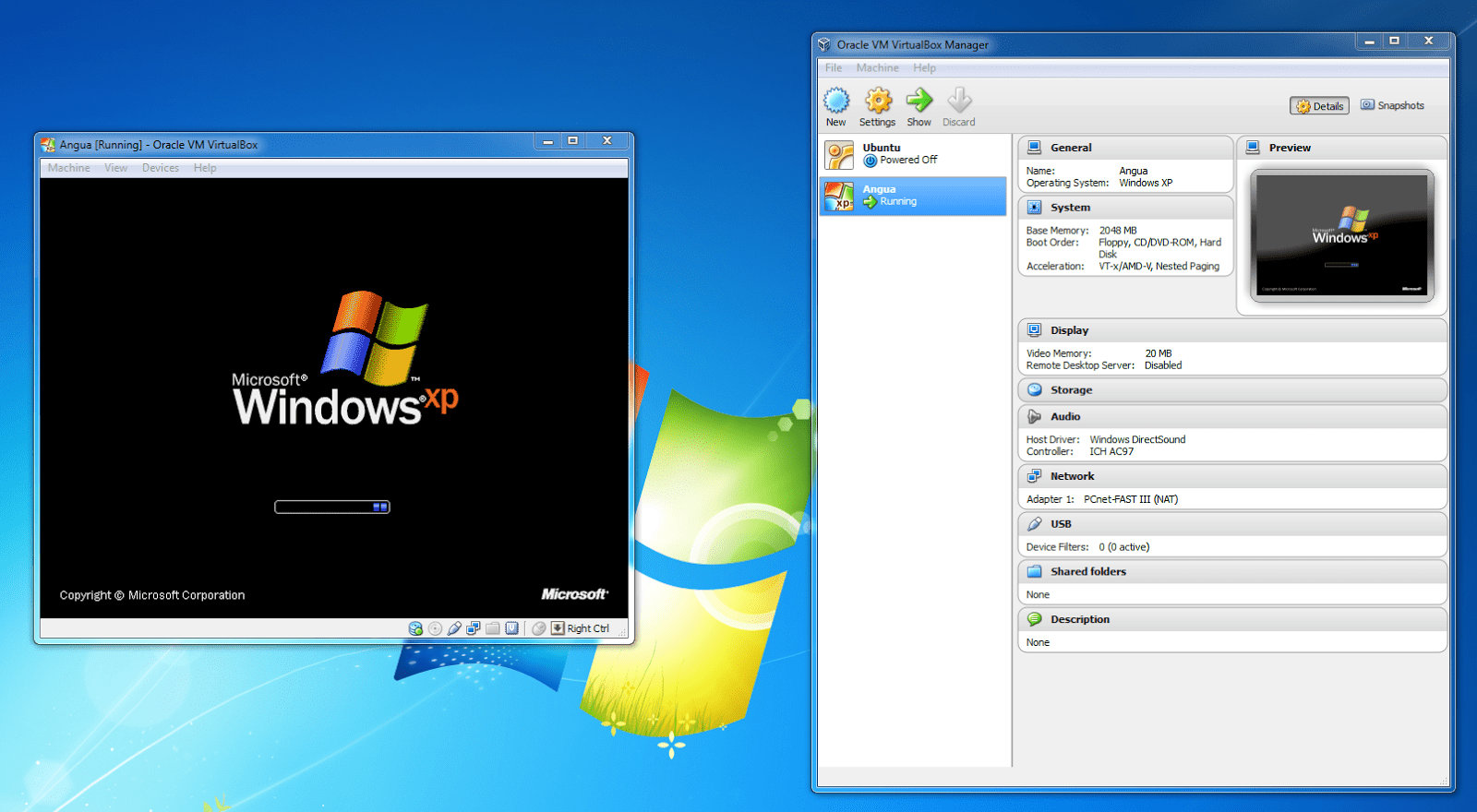Click the General section monitor icon
Image resolution: width=1477 pixels, height=812 pixels.
[x=1035, y=148]
